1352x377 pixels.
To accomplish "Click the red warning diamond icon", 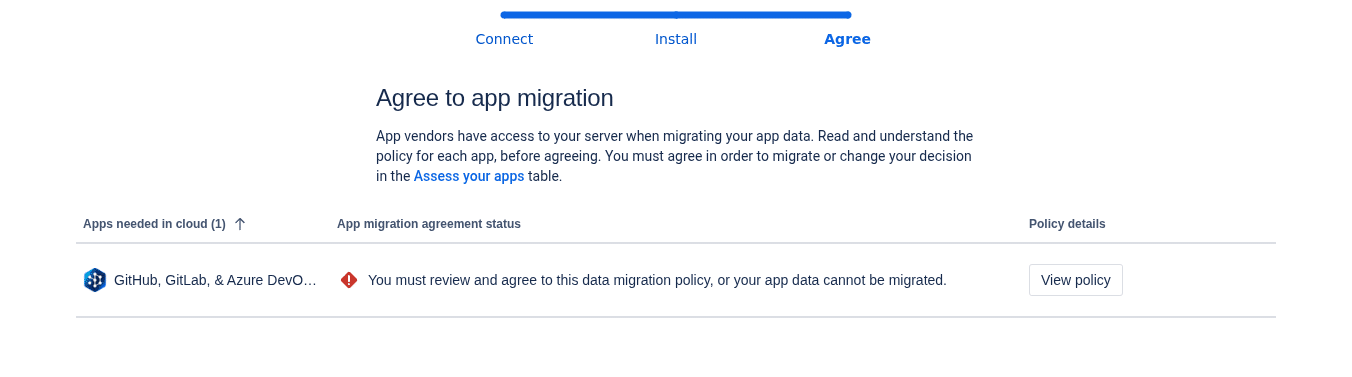I will (349, 280).
